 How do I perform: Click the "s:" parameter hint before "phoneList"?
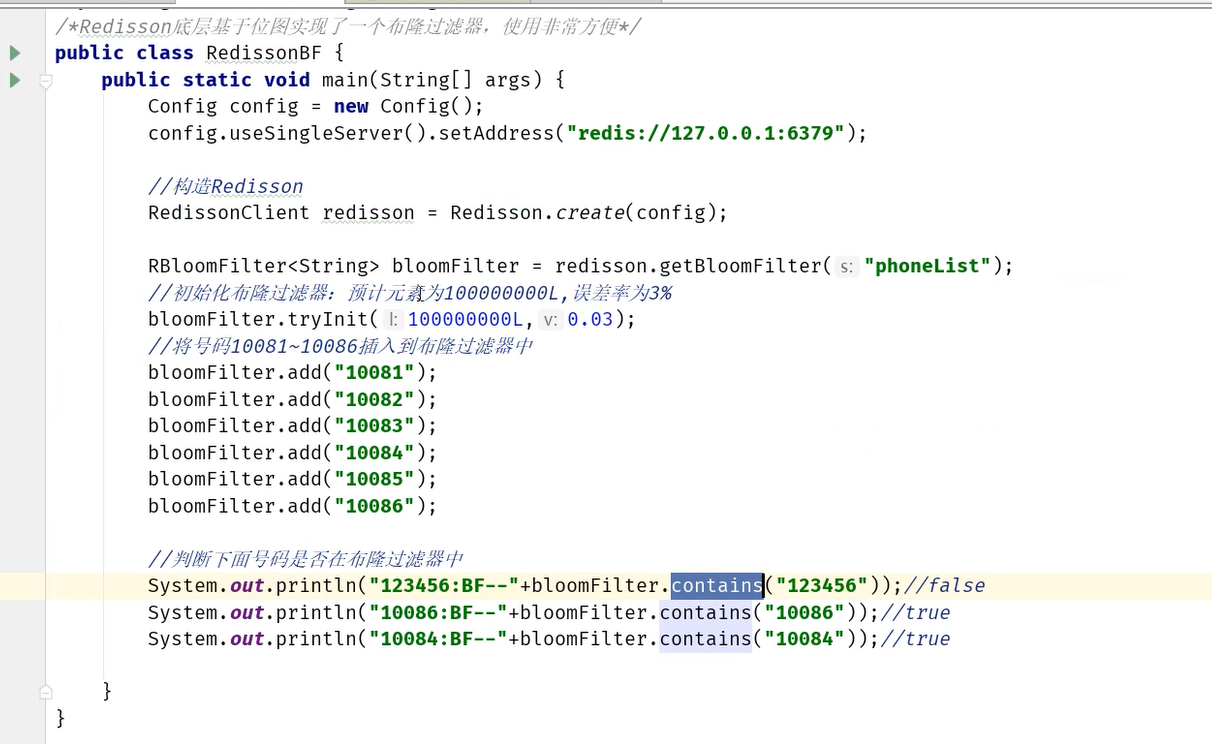pyautogui.click(x=847, y=266)
